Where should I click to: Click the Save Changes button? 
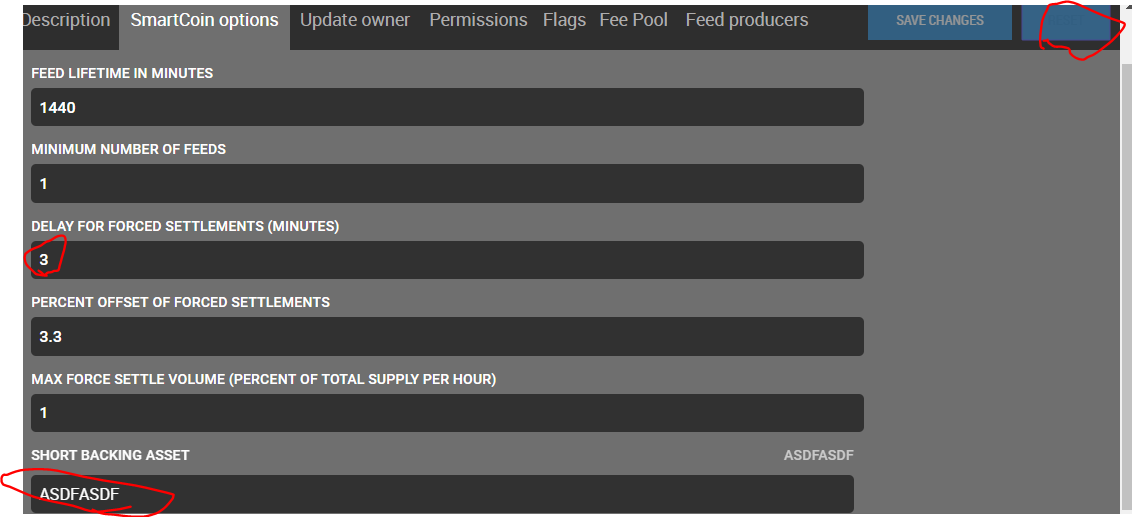pyautogui.click(x=939, y=21)
